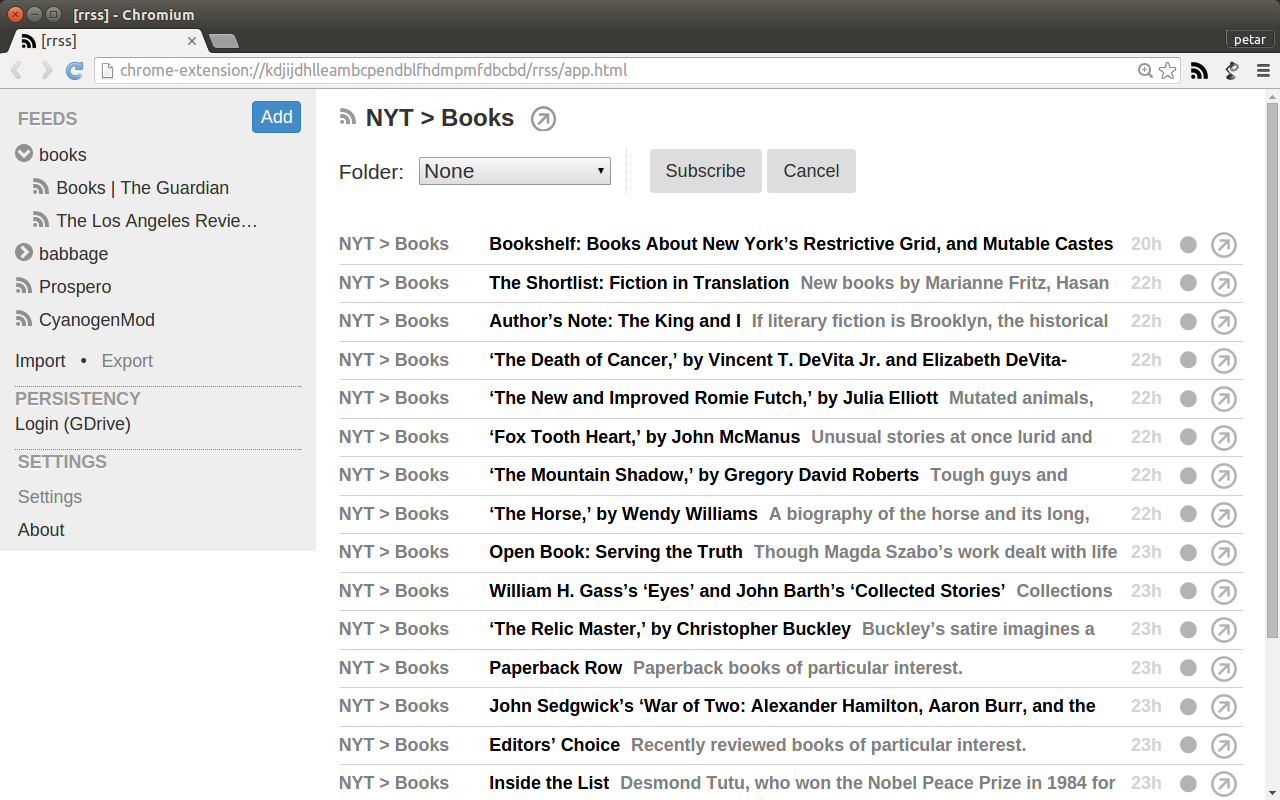This screenshot has height=800, width=1280.
Task: Open 'Inside the List' article title
Action: click(549, 783)
